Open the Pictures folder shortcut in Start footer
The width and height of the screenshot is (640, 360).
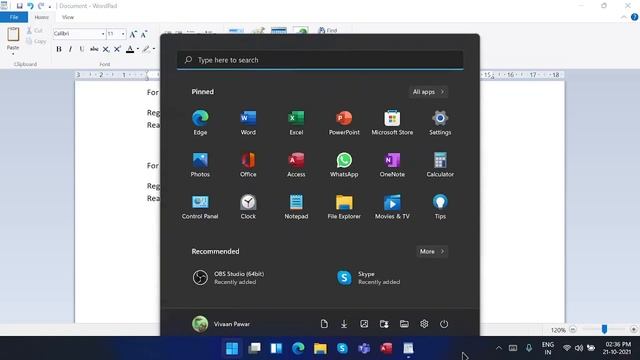tap(364, 324)
